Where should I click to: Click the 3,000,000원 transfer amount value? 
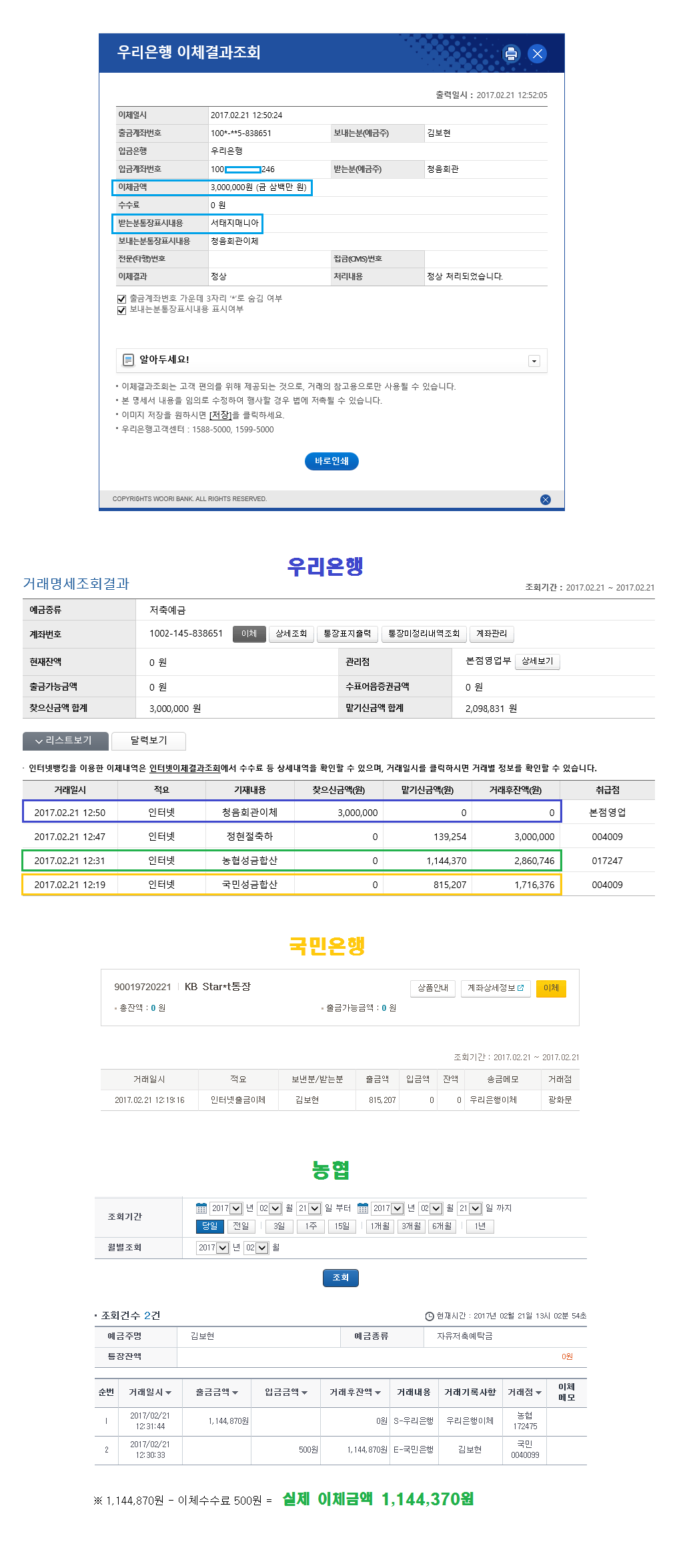click(259, 187)
